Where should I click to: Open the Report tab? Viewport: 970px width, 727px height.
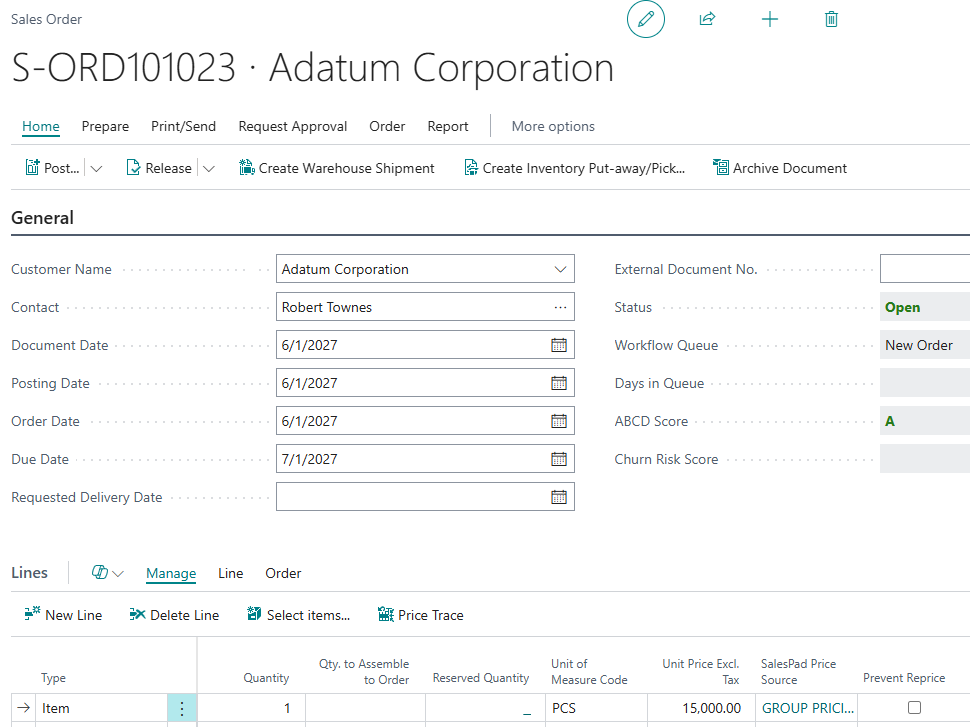[448, 126]
